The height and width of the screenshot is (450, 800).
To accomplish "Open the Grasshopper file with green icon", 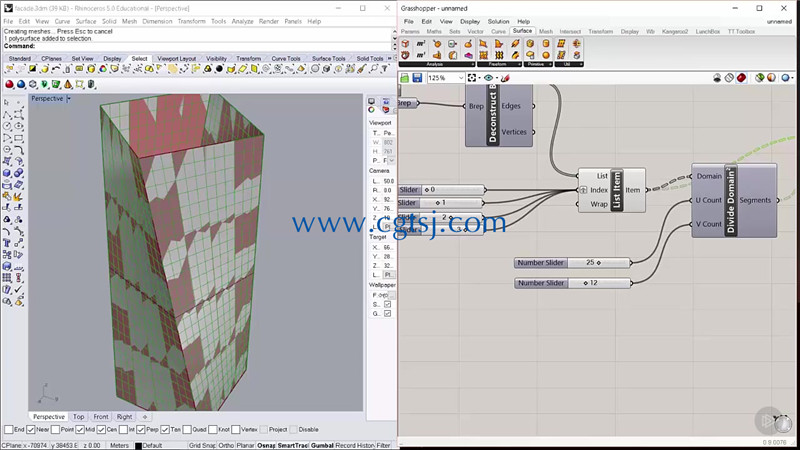I will coord(405,78).
